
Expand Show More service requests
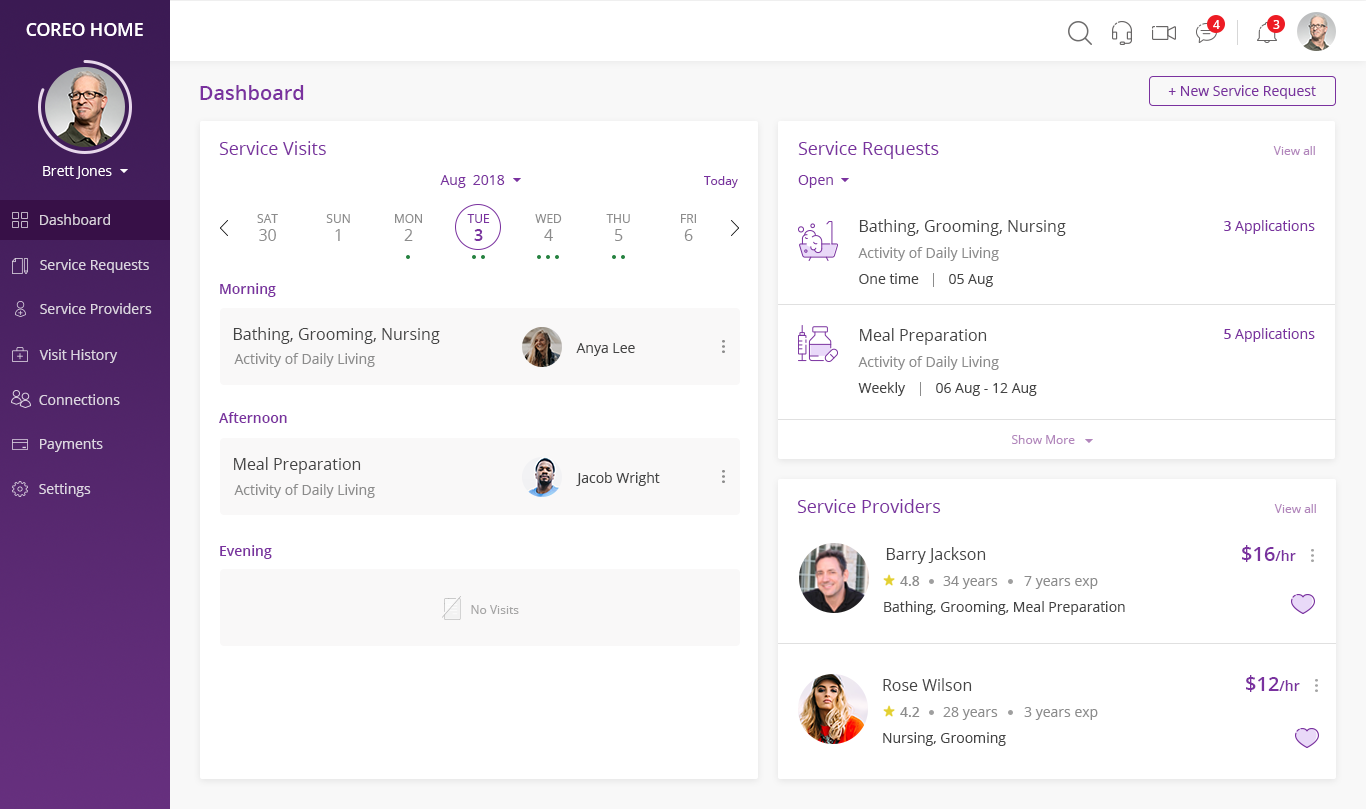pos(1052,440)
